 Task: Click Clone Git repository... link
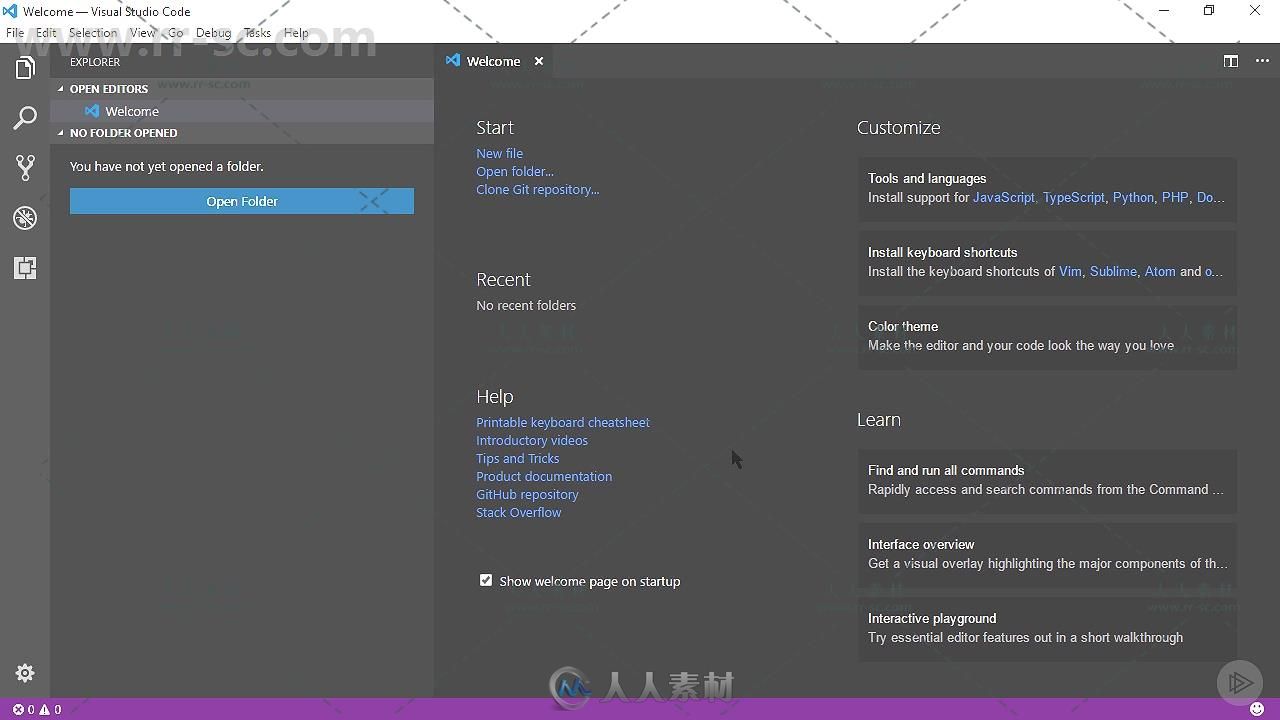(x=538, y=189)
